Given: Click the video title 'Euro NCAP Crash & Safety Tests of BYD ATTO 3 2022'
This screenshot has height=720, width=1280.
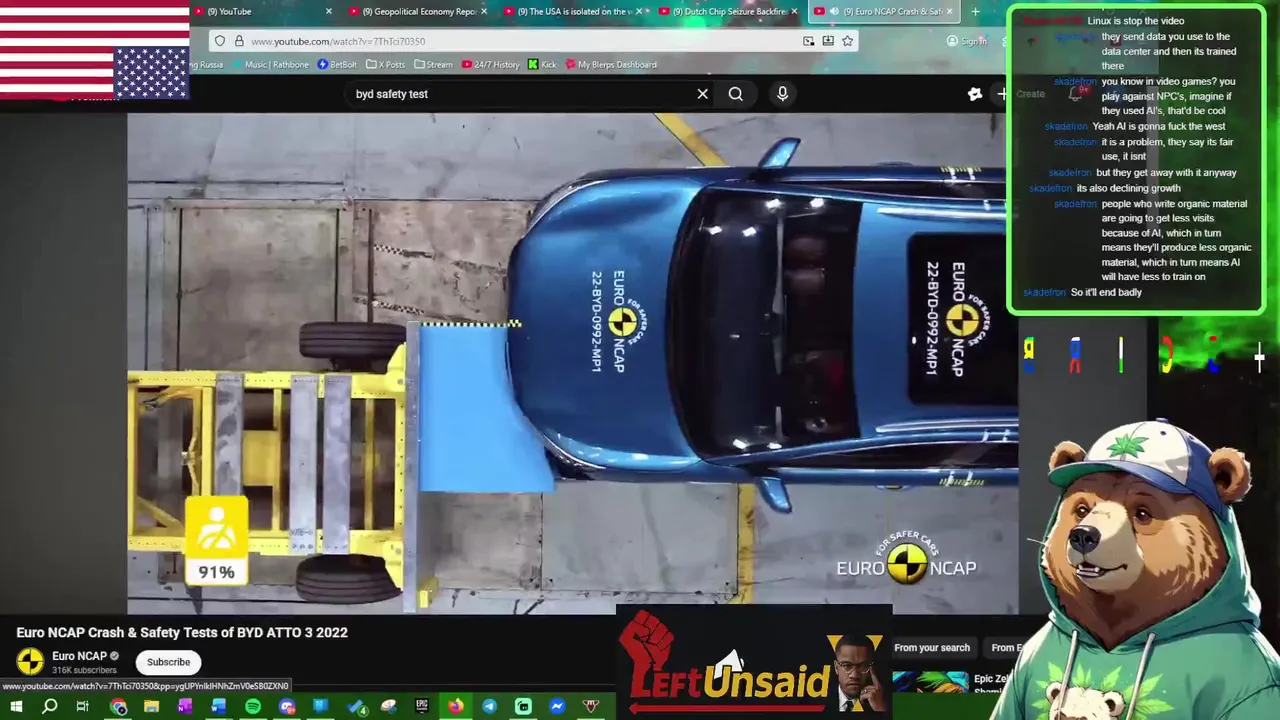Looking at the screenshot, I should coord(182,632).
